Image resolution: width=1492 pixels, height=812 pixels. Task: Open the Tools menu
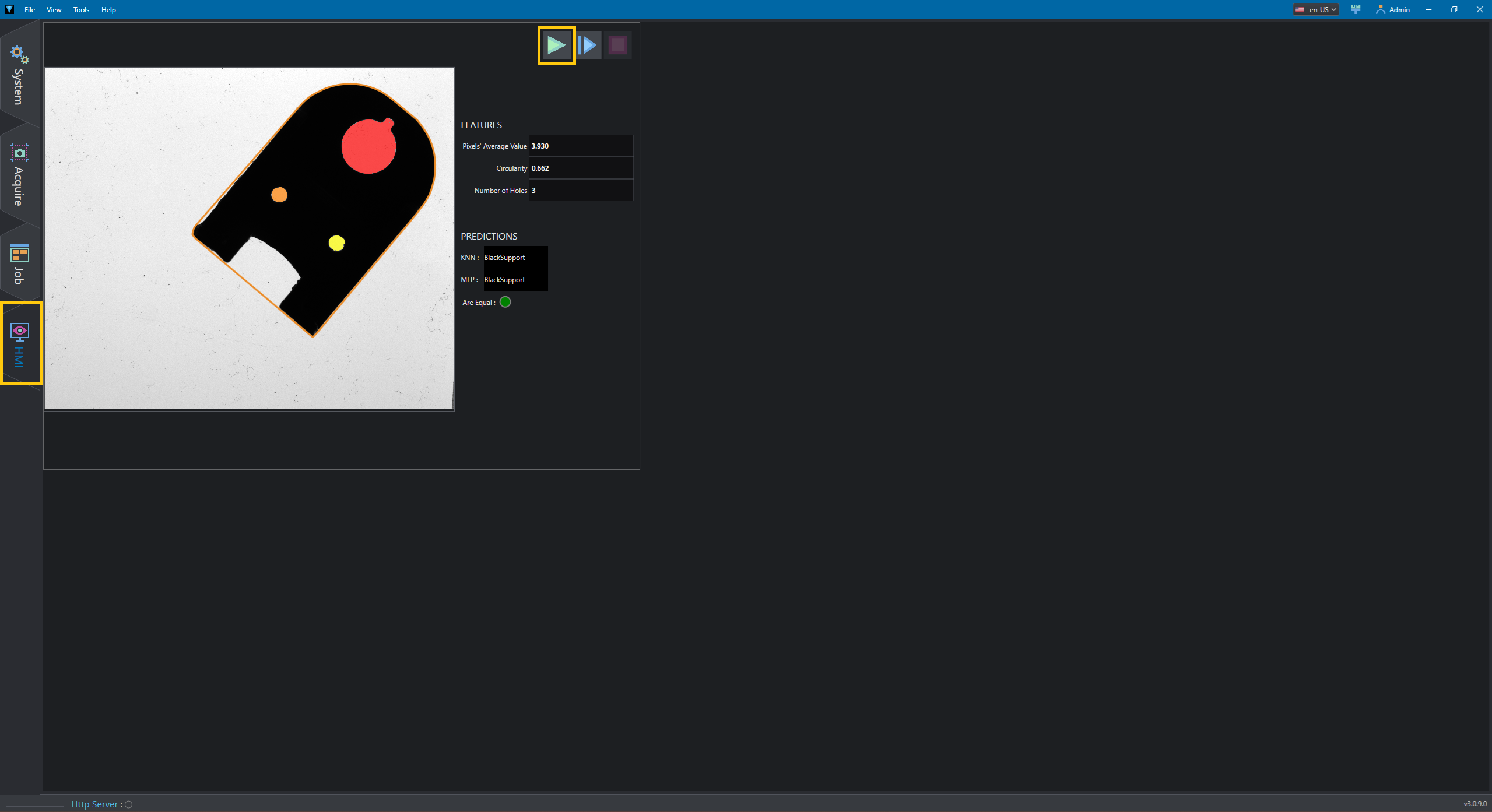81,9
